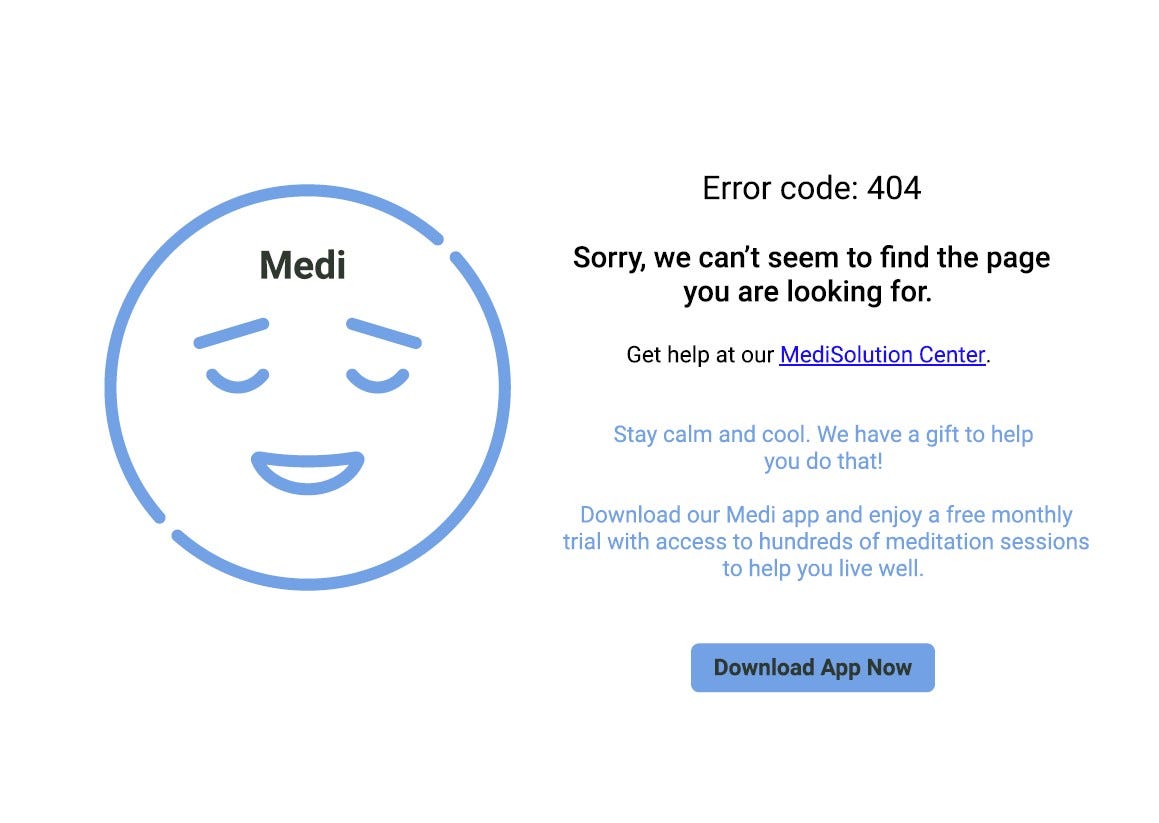Click the "you do that!" text line

point(823,461)
